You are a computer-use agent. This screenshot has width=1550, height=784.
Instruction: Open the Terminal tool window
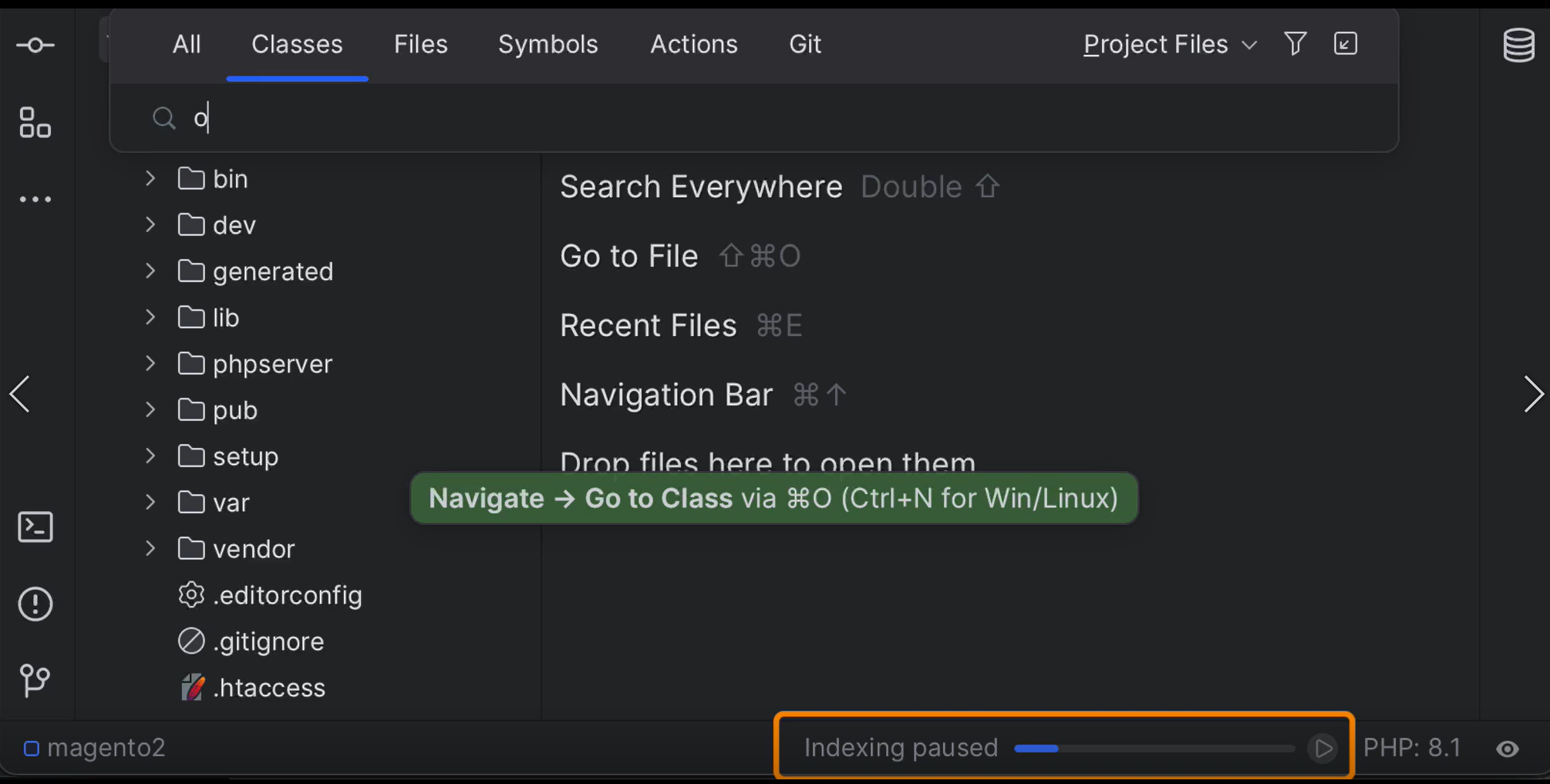pos(35,527)
